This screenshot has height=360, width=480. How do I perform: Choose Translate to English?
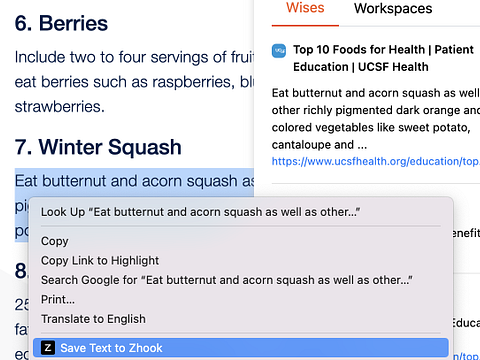click(x=93, y=319)
